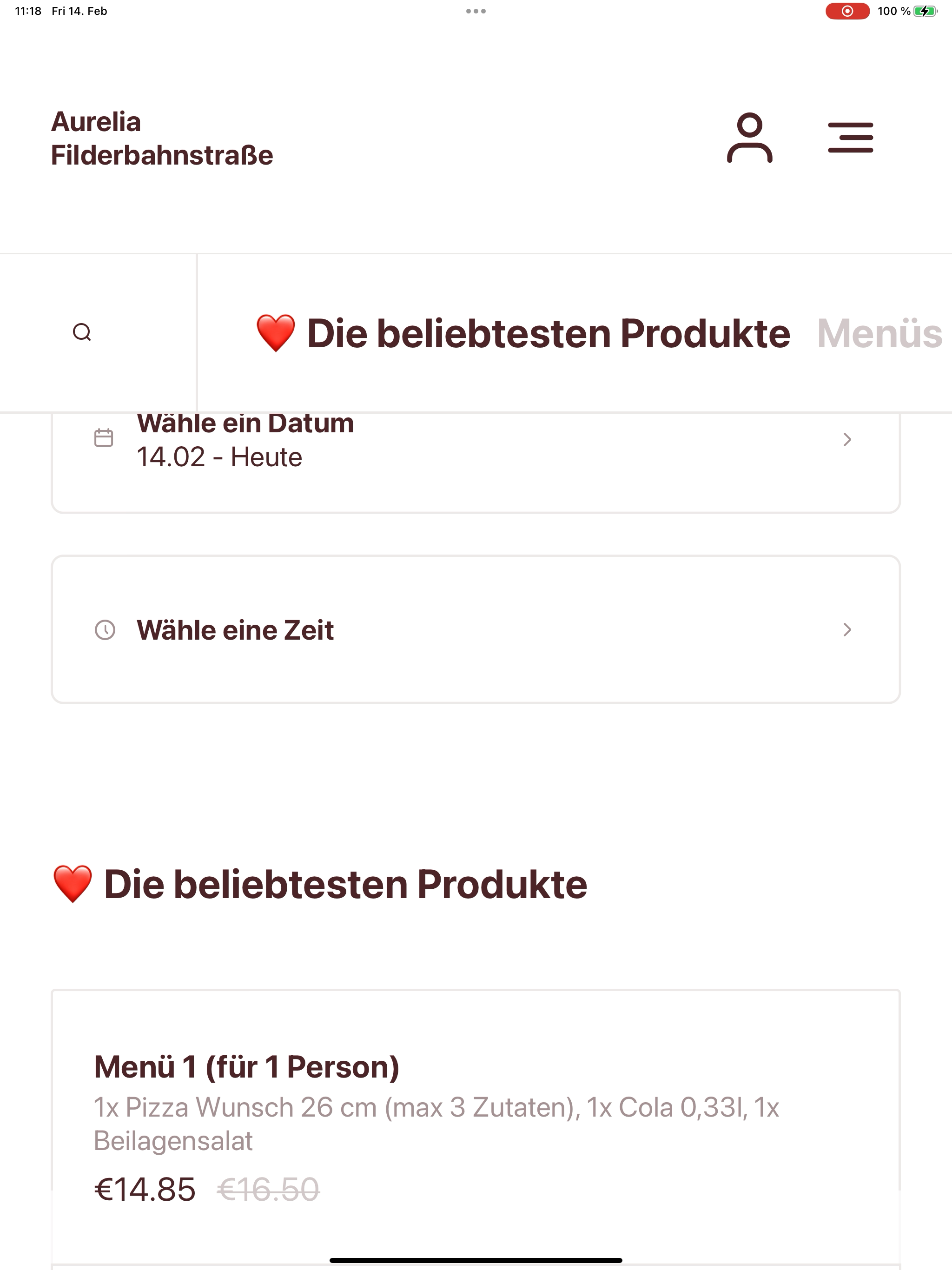Open the Aurelia Filderbahnstraße restaurant title
The width and height of the screenshot is (952, 1270).
[162, 139]
